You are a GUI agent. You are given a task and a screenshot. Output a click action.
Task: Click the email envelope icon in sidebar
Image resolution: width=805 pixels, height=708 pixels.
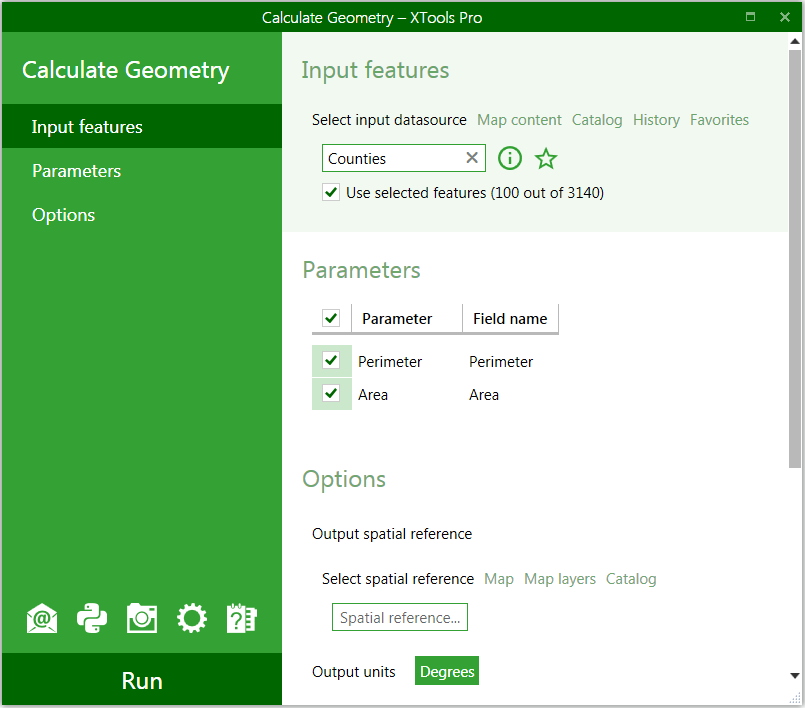point(42,618)
